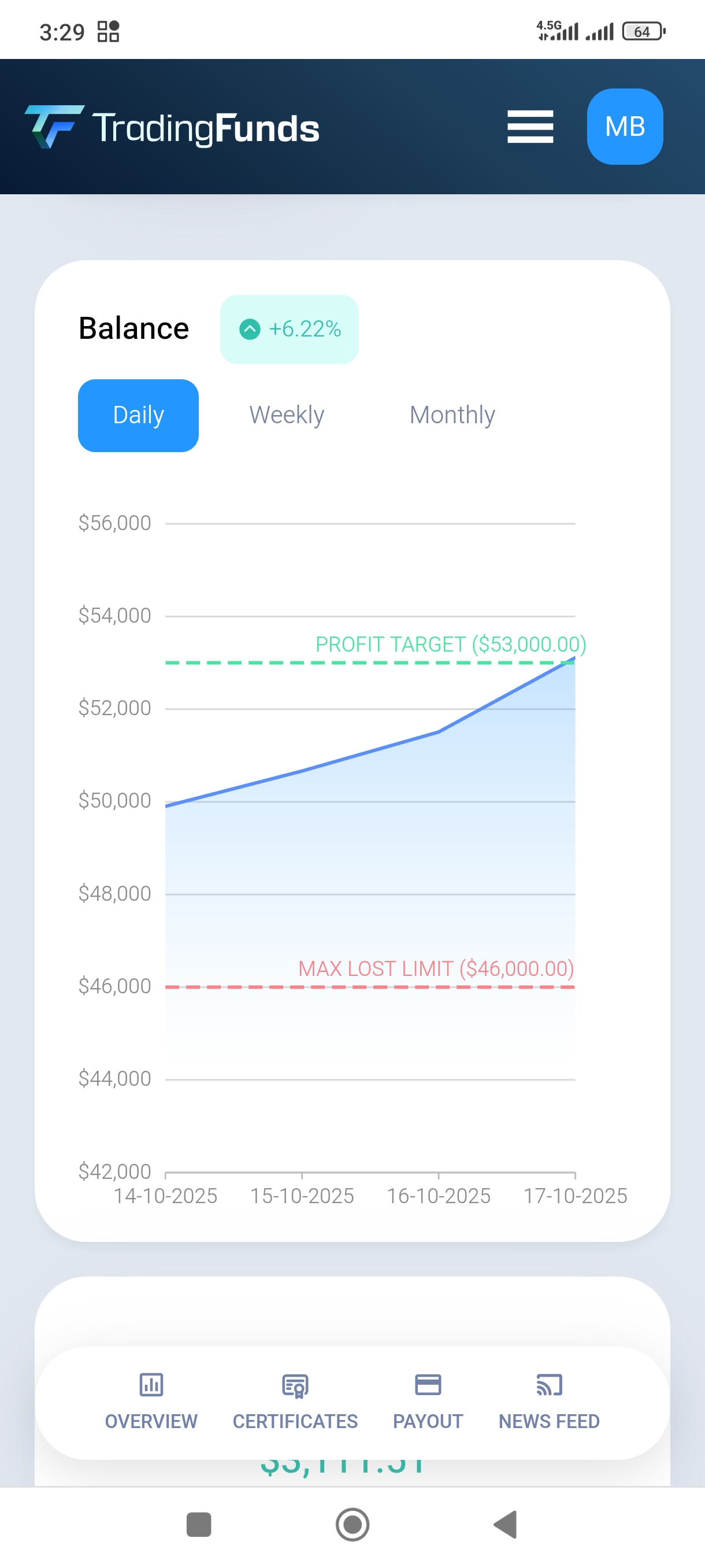The width and height of the screenshot is (705, 1568).
Task: Open the Overview chart icon
Action: [151, 1385]
